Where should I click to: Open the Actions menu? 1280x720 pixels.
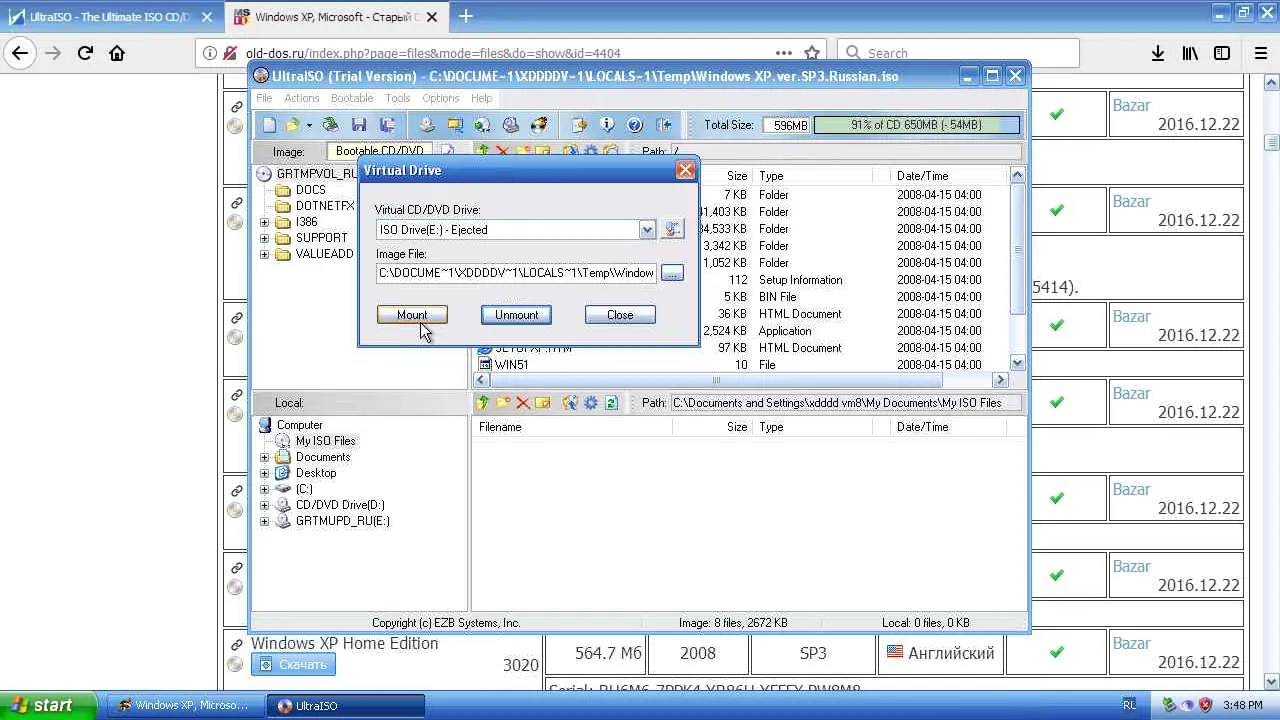click(301, 98)
